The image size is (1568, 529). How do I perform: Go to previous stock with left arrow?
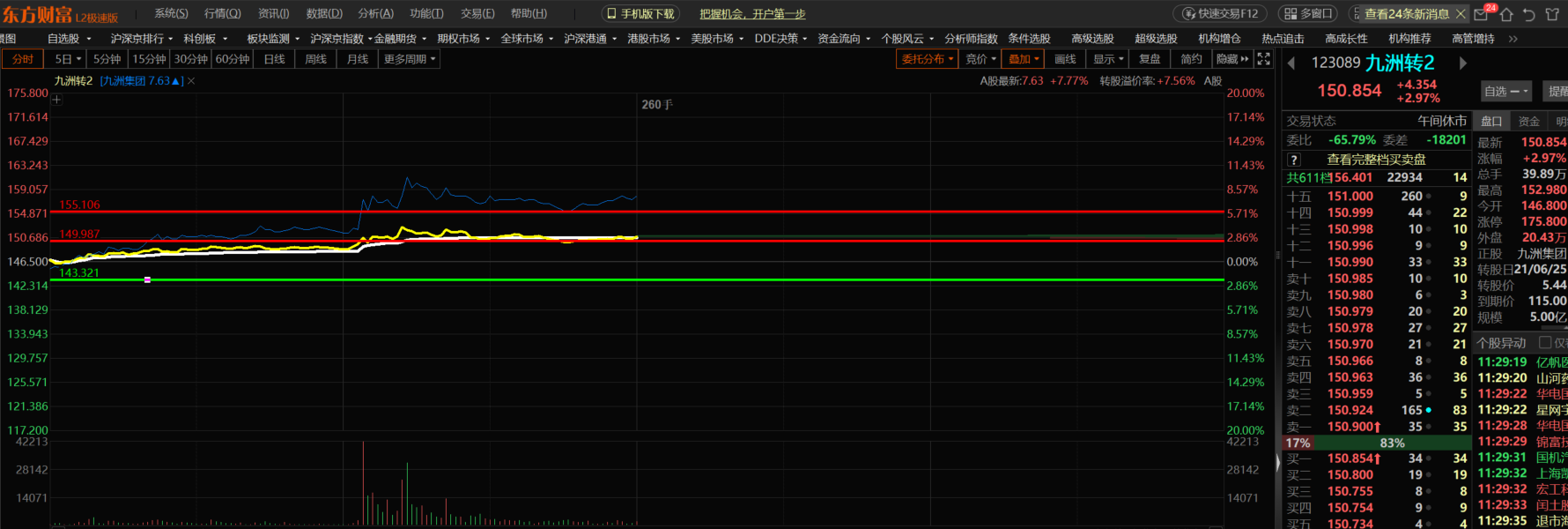tap(1291, 63)
